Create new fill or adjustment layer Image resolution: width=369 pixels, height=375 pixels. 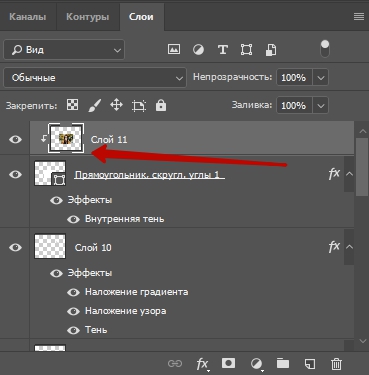pos(256,364)
